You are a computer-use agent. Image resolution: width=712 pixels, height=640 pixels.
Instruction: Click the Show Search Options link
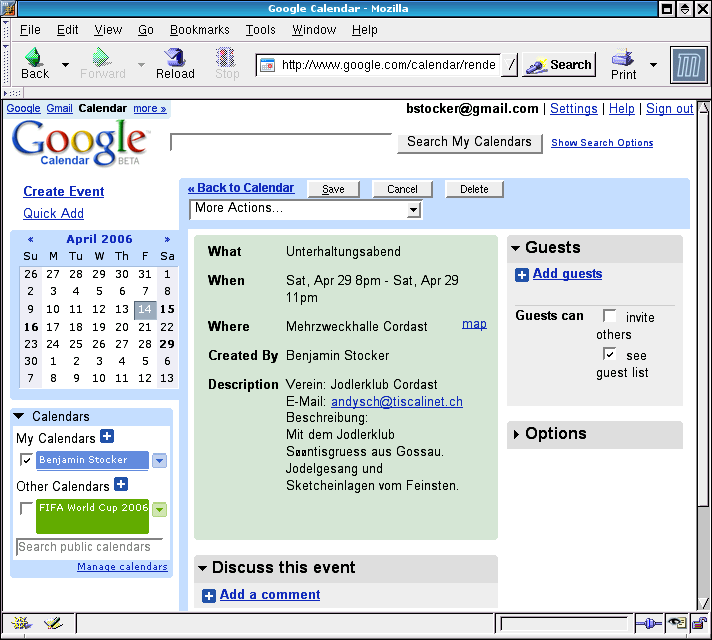click(x=602, y=143)
